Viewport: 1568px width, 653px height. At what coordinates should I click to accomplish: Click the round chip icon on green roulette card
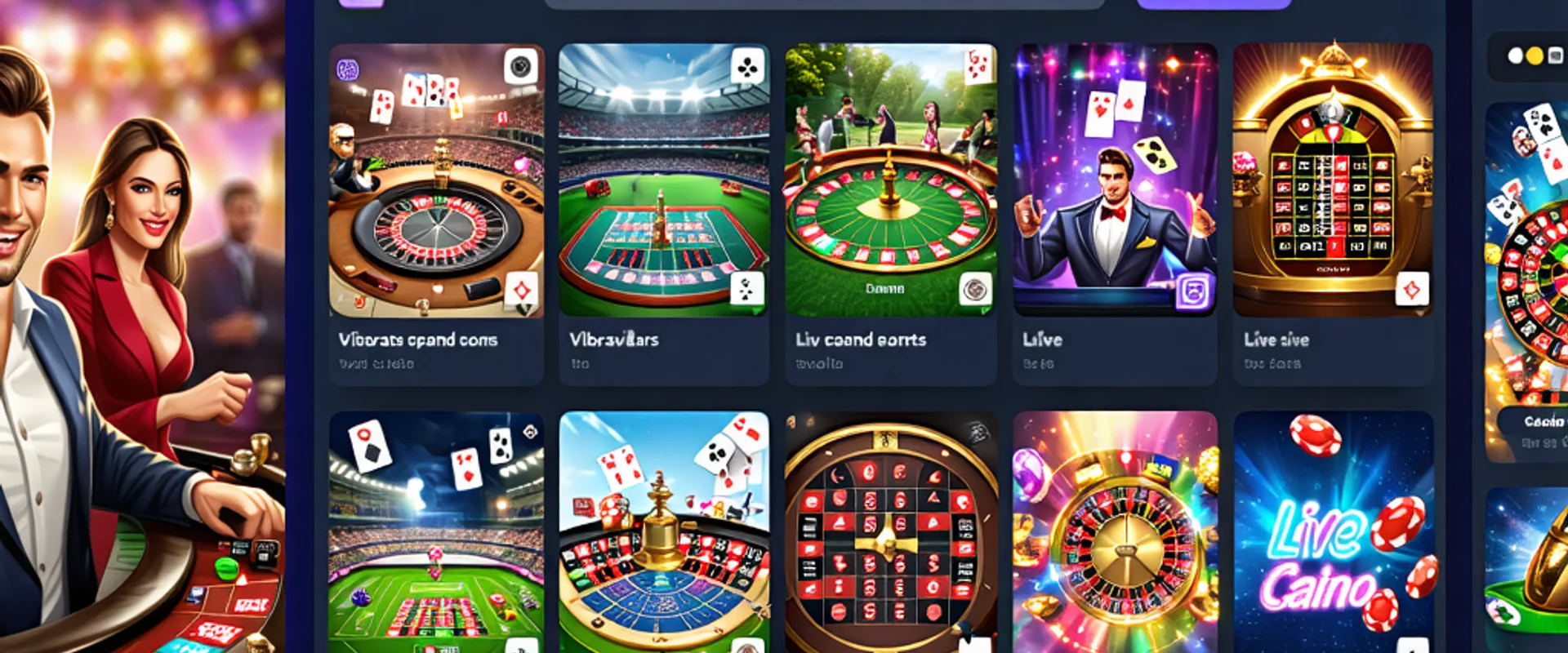975,289
